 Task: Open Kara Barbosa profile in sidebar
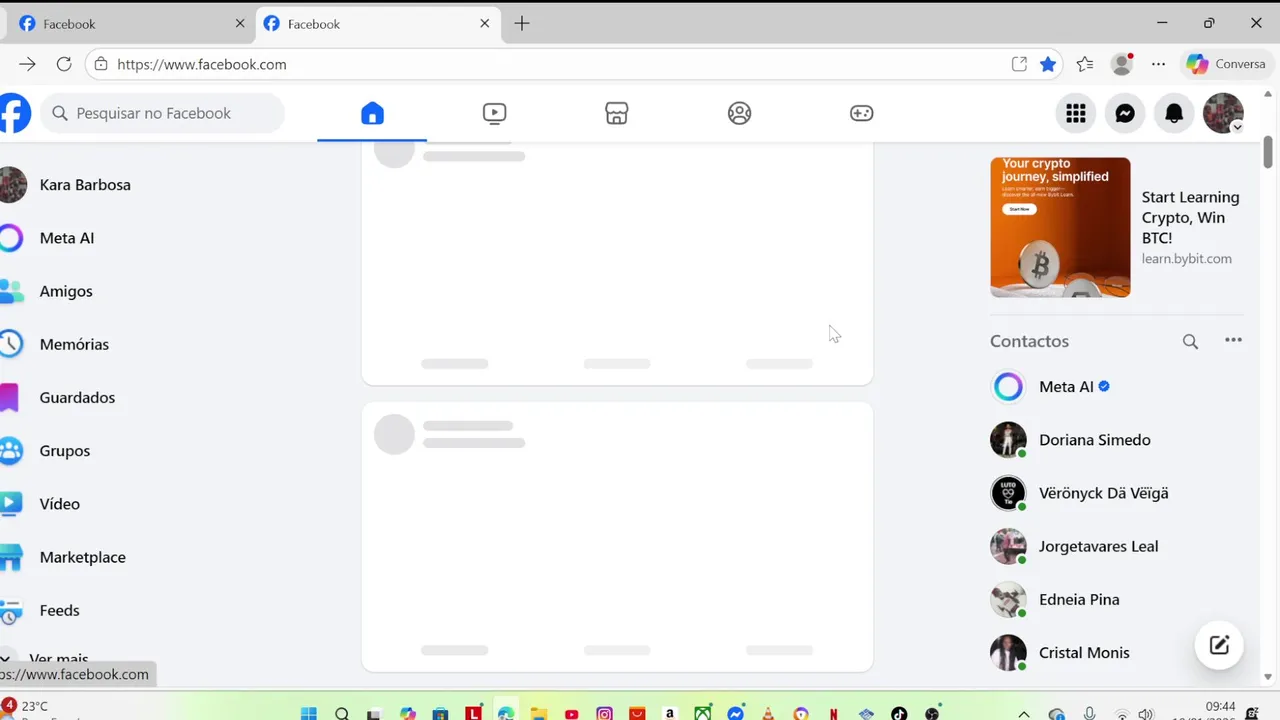[x=85, y=185]
